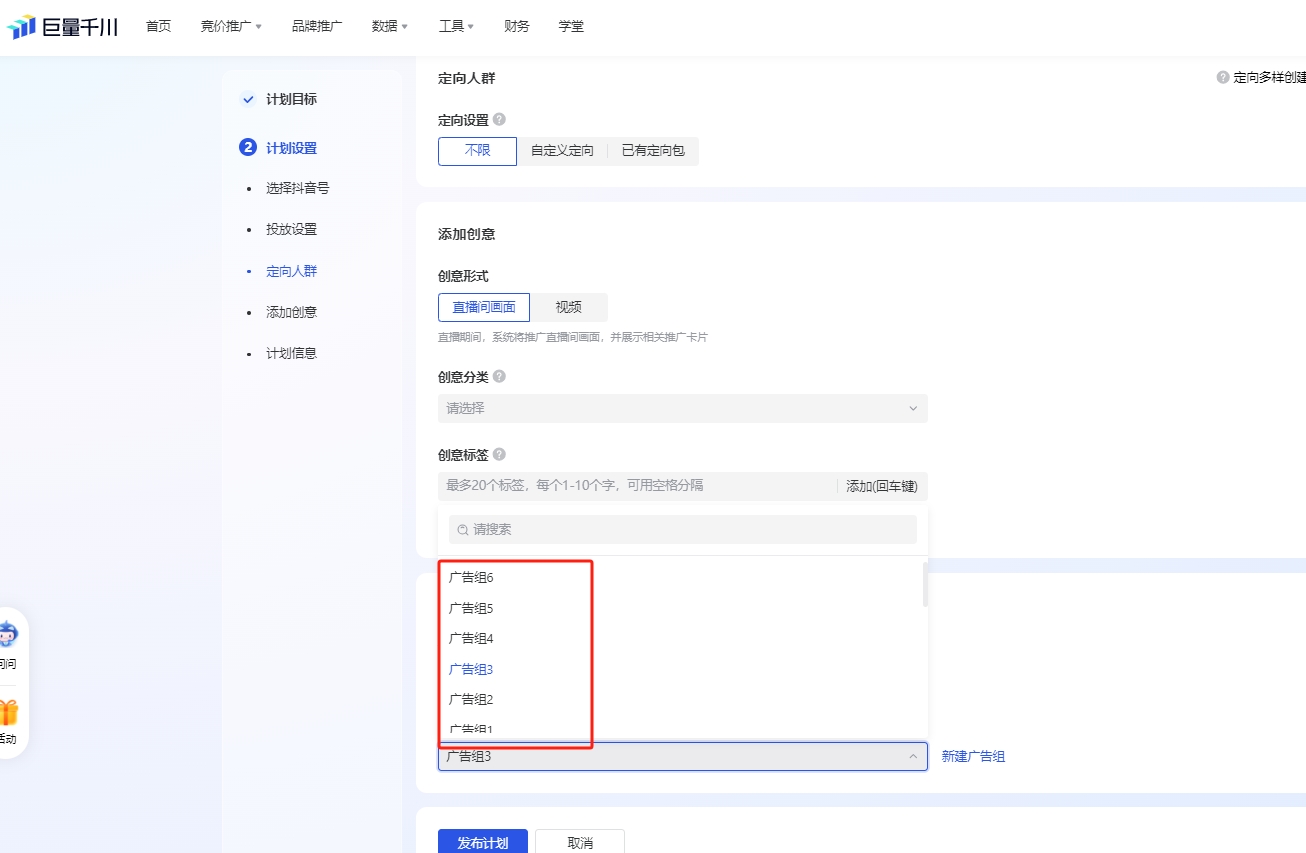
Task: Open the 品牌推广 menu item
Action: click(x=317, y=26)
